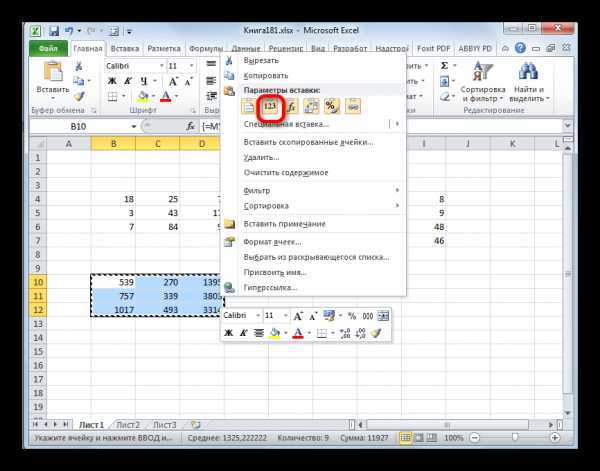
Task: Click center align in mini toolbar
Action: pyautogui.click(x=259, y=333)
